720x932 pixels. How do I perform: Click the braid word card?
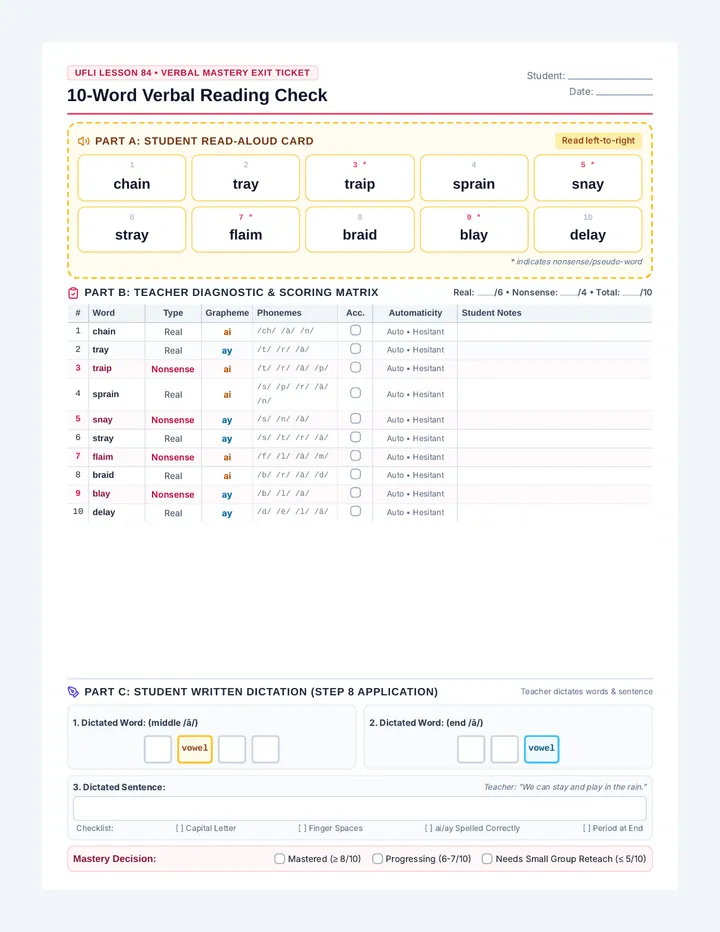click(360, 229)
